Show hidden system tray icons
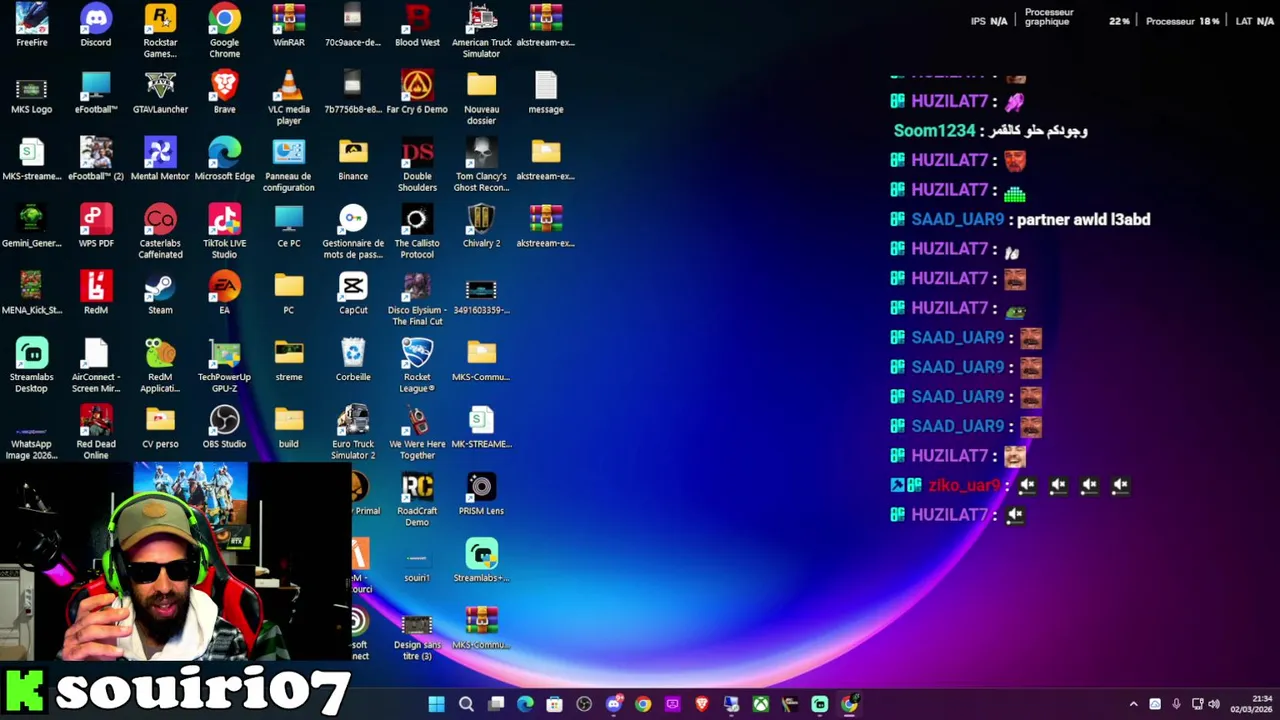The image size is (1280, 720). coord(1133,704)
